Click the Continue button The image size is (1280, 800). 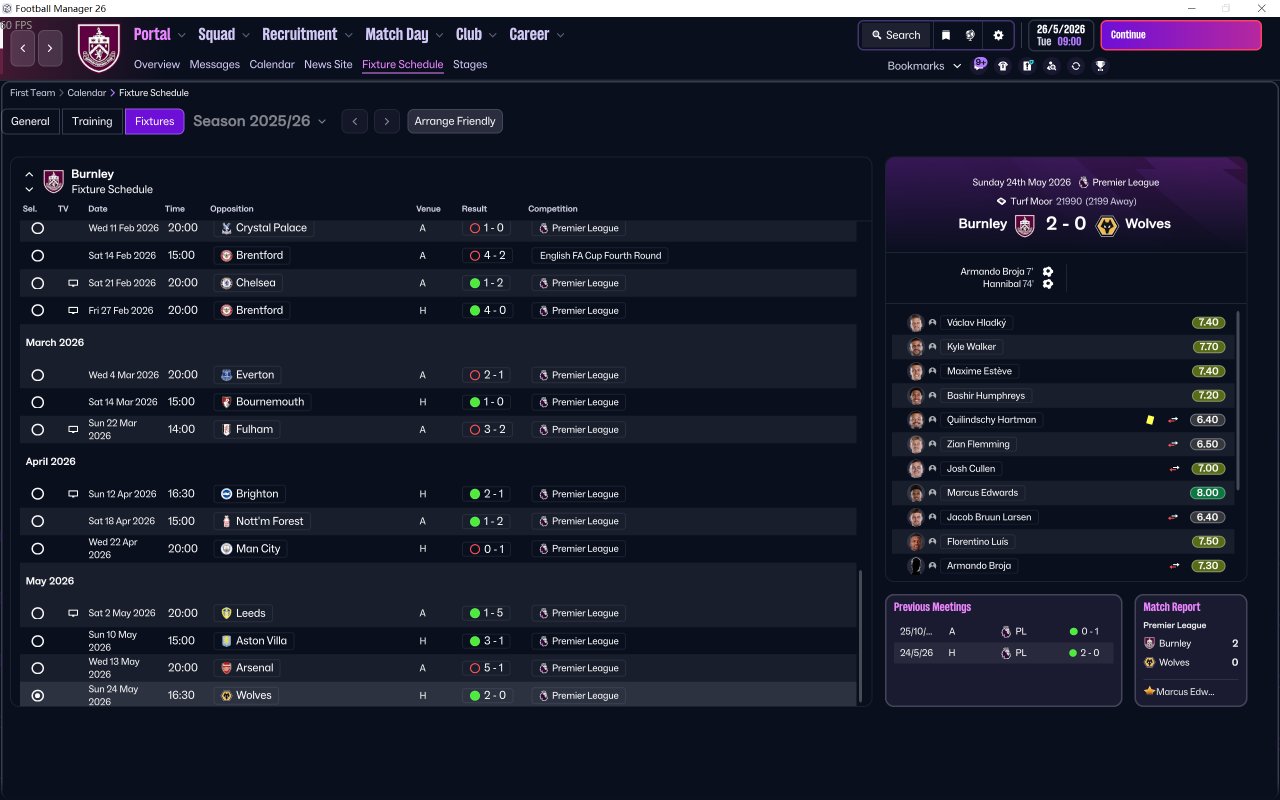[x=1181, y=35]
